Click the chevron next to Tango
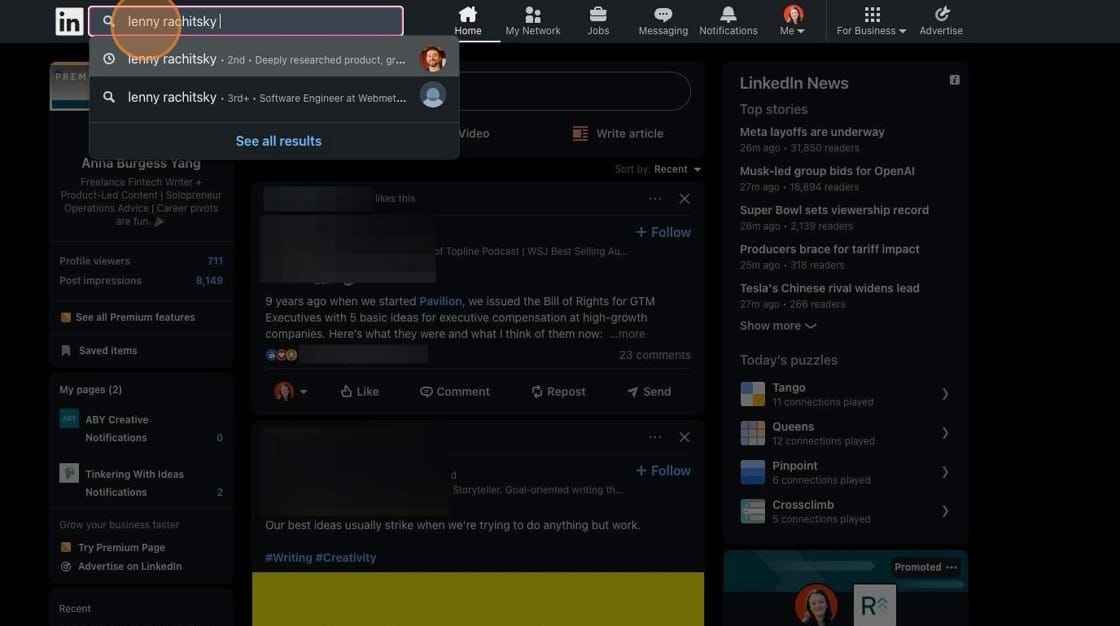1120x626 pixels. point(945,394)
